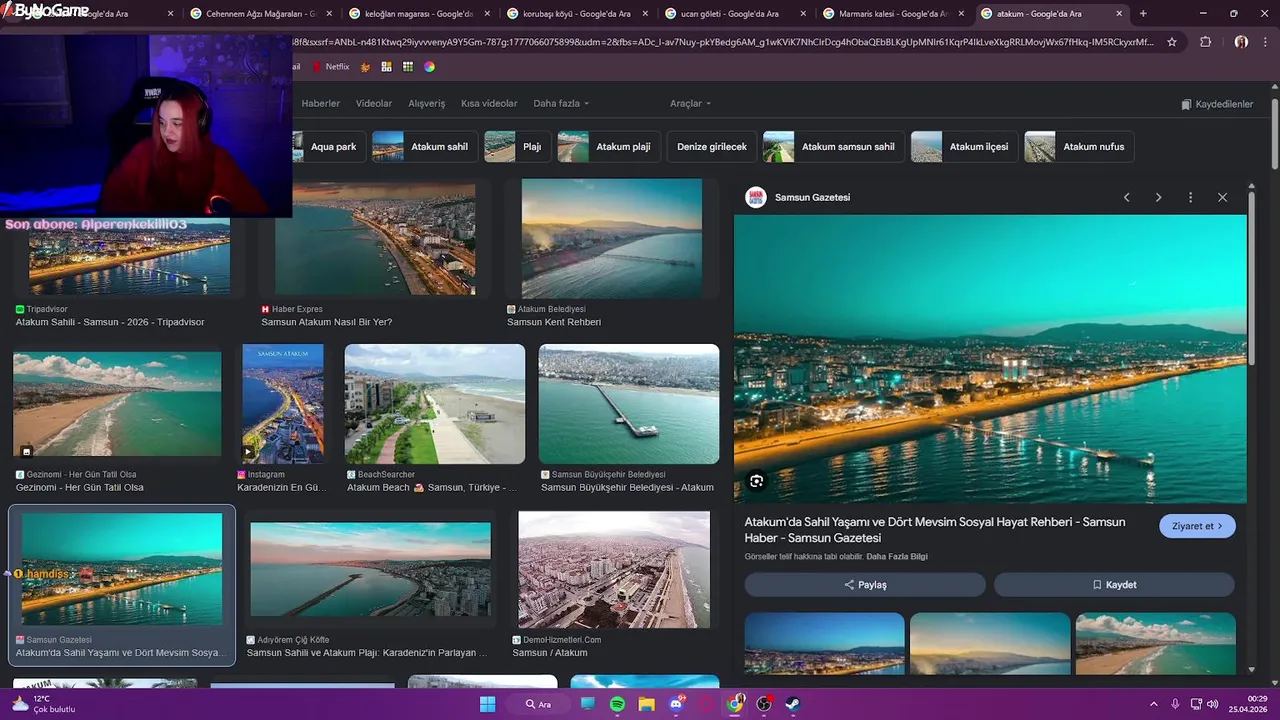Switch to the 'korubaşı köyü' browser tab
The width and height of the screenshot is (1280, 720).
[x=578, y=14]
